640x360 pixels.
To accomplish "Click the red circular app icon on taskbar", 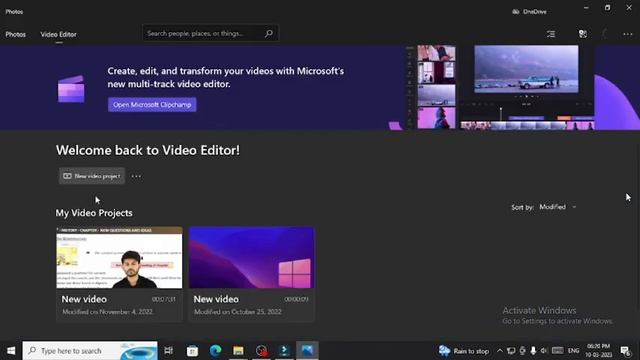I will tap(261, 351).
